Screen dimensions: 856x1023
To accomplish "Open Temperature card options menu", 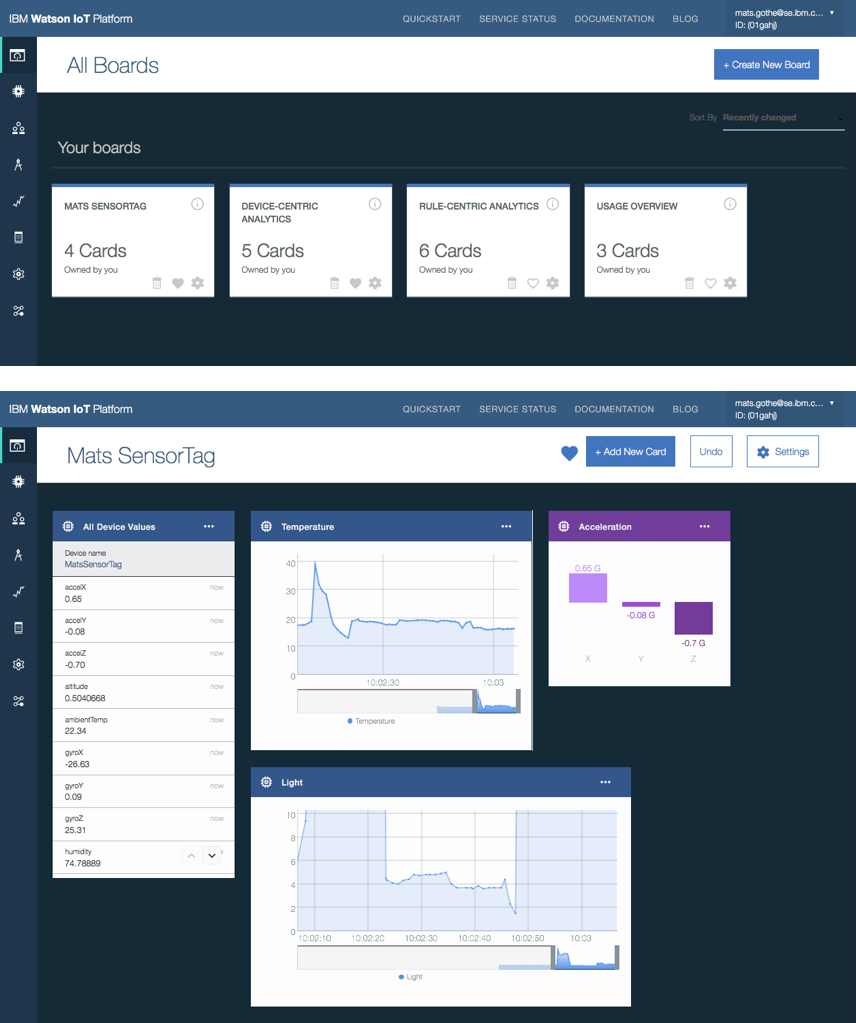I will click(x=506, y=527).
